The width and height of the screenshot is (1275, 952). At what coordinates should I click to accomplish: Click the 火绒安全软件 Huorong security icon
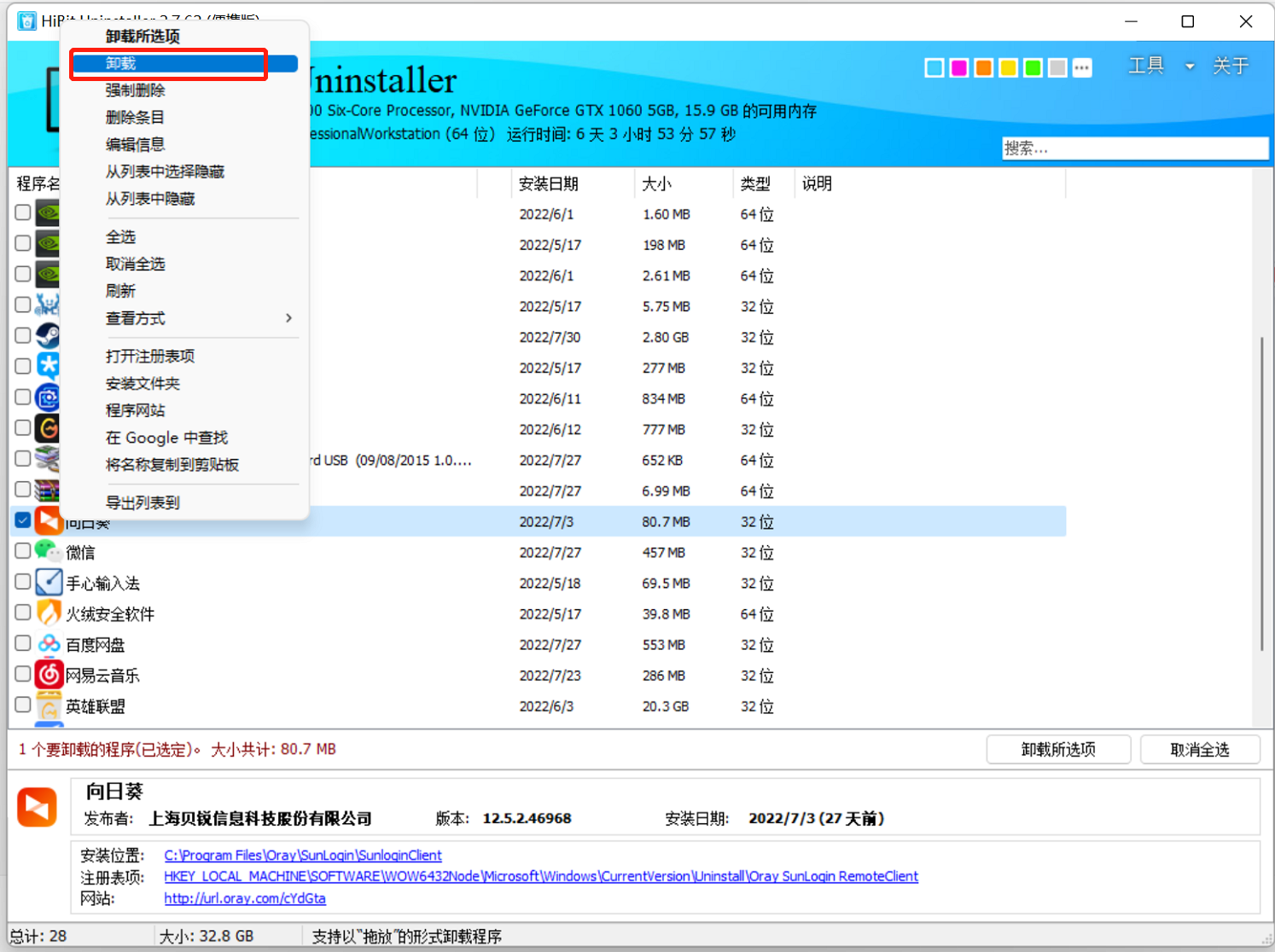tap(49, 612)
